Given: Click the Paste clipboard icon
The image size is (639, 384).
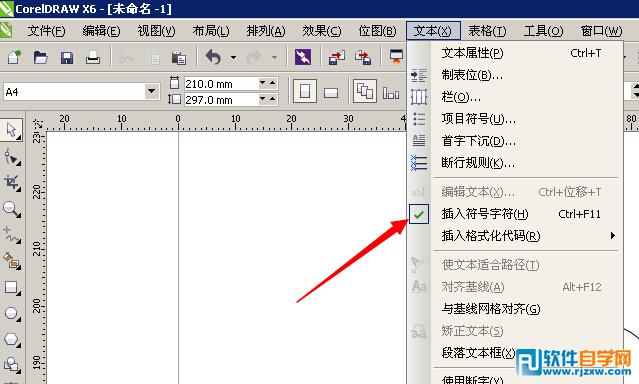Looking at the screenshot, I should click(178, 57).
